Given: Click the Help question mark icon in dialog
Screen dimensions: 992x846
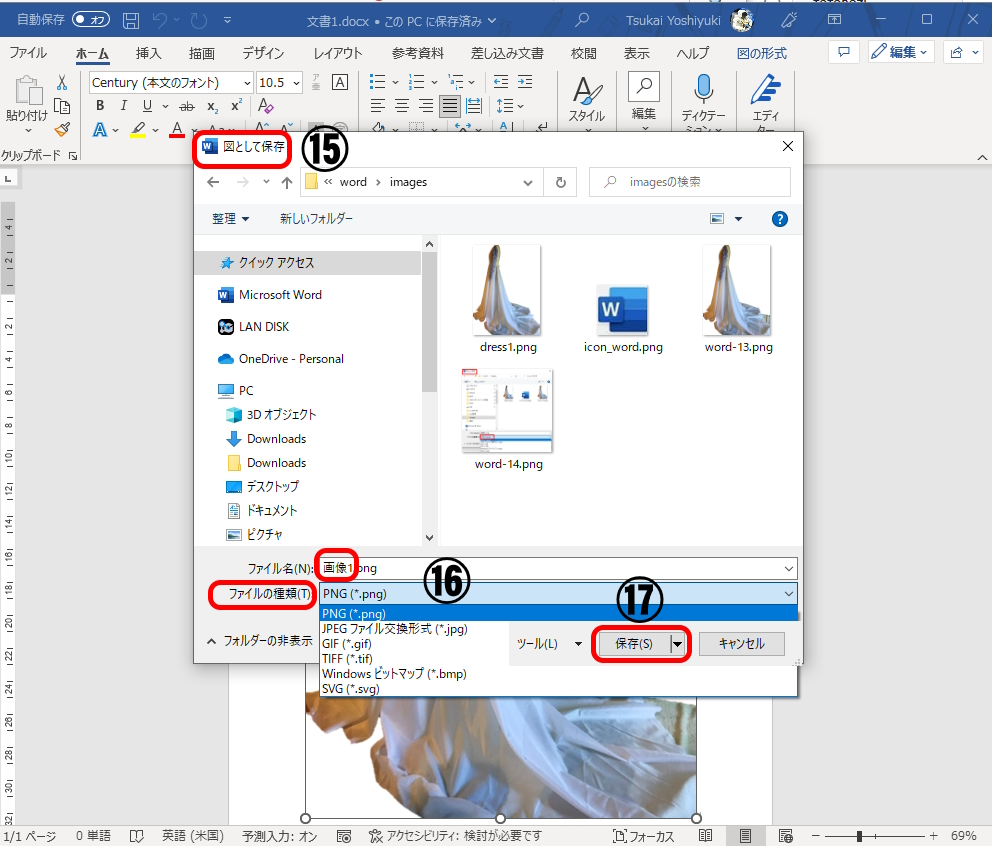Looking at the screenshot, I should tap(780, 219).
